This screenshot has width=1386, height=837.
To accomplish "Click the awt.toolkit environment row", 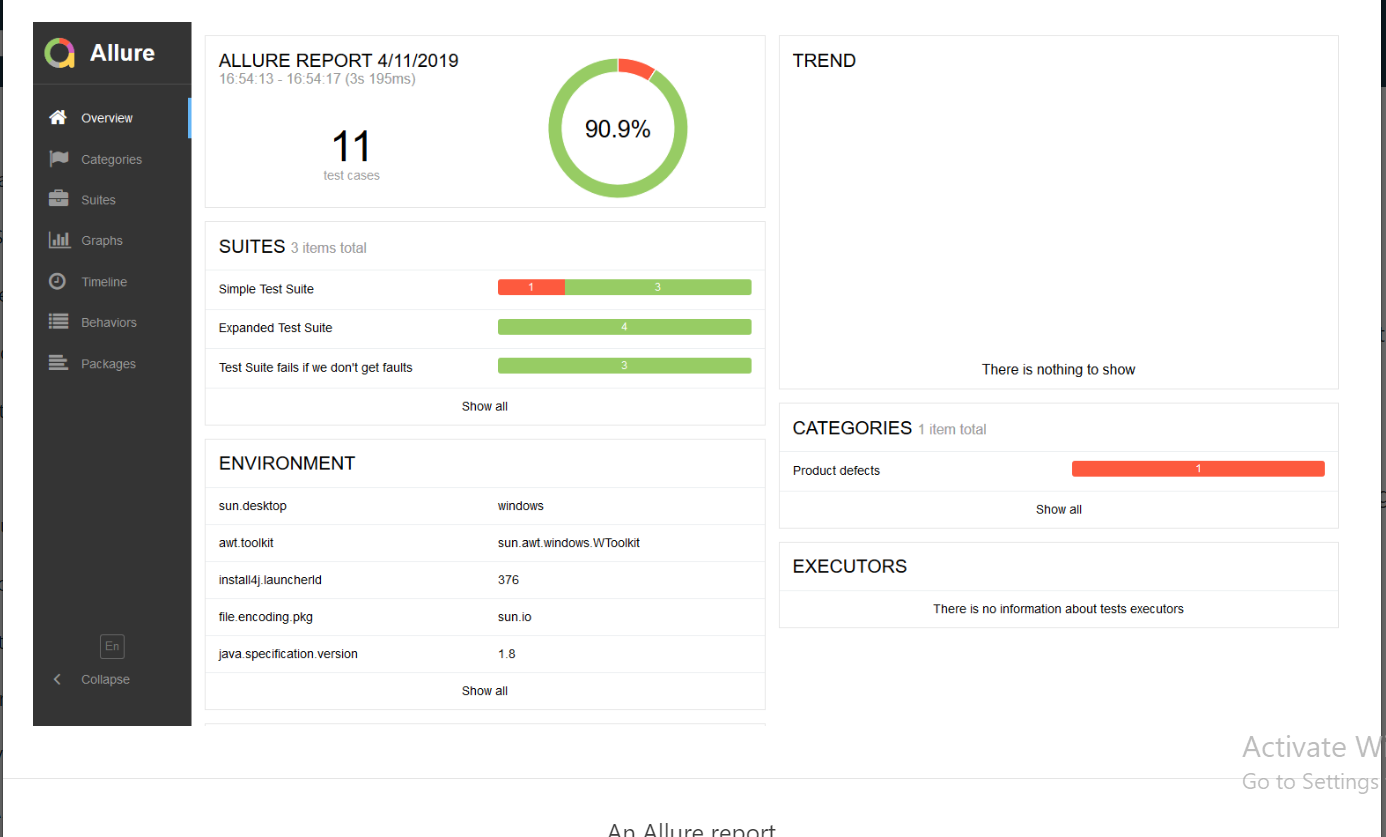I will [485, 543].
